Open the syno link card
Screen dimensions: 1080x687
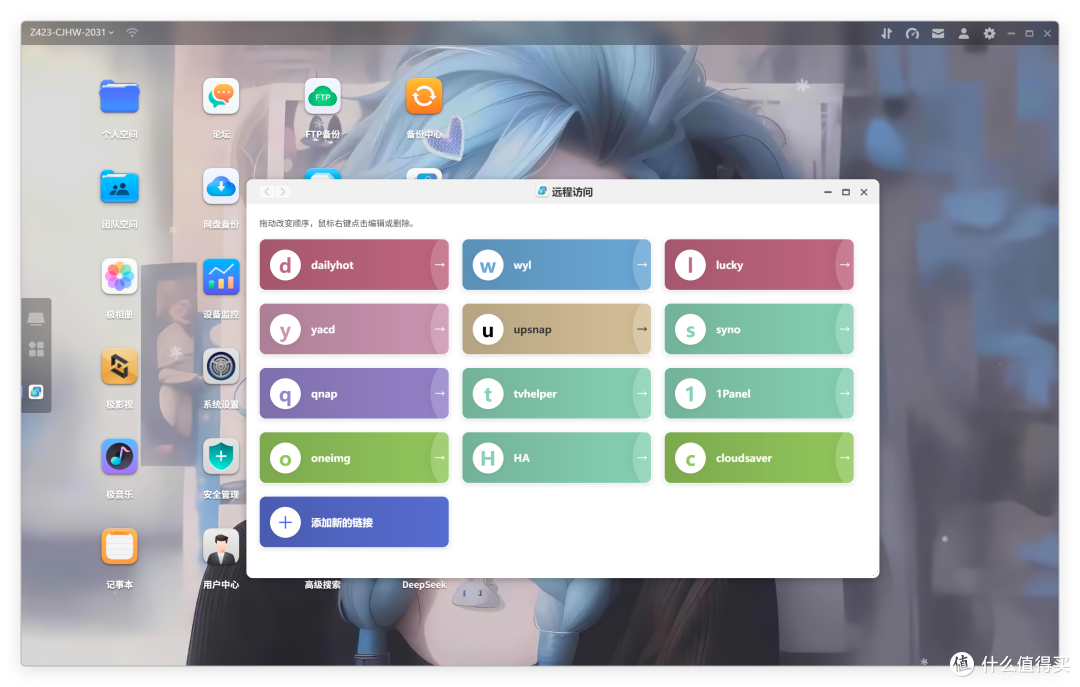tap(759, 329)
